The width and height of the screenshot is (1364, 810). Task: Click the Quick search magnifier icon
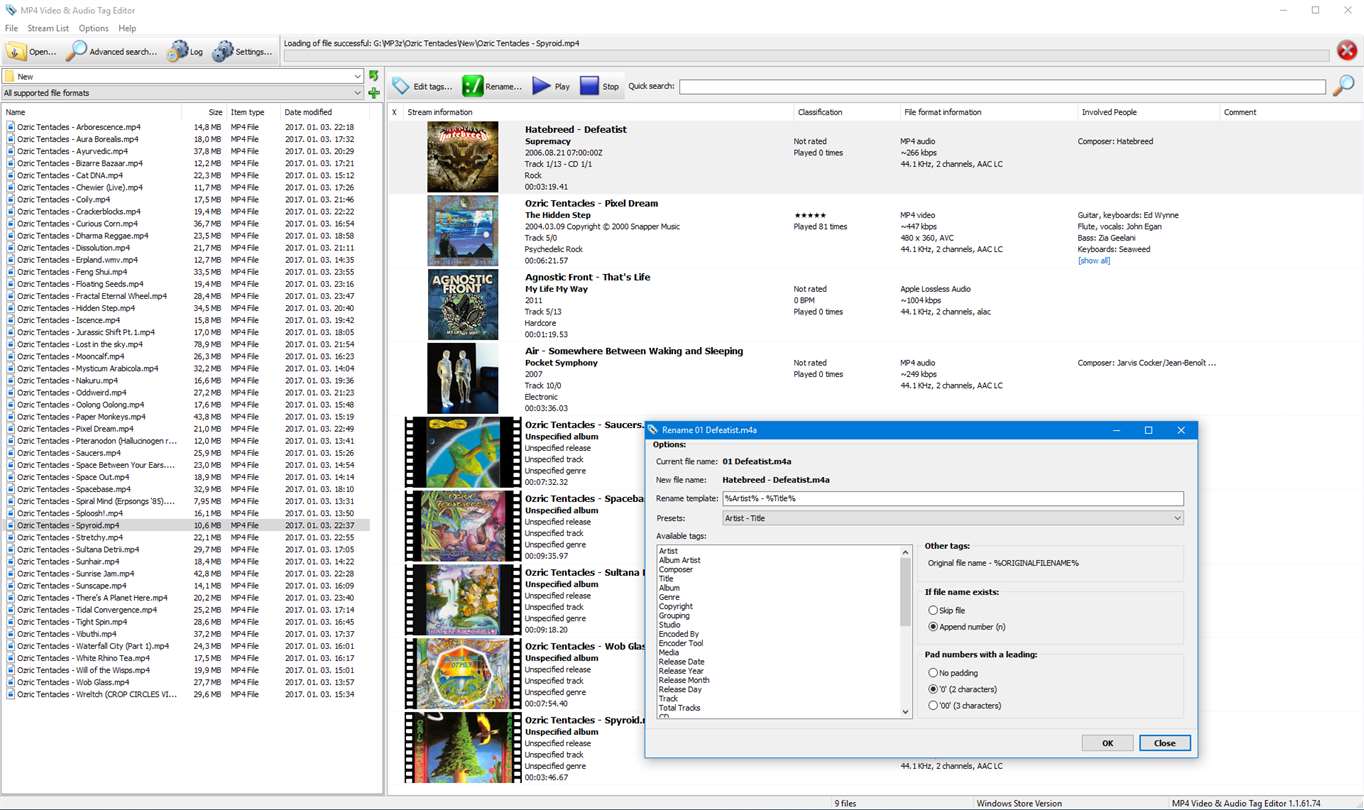click(x=1344, y=86)
